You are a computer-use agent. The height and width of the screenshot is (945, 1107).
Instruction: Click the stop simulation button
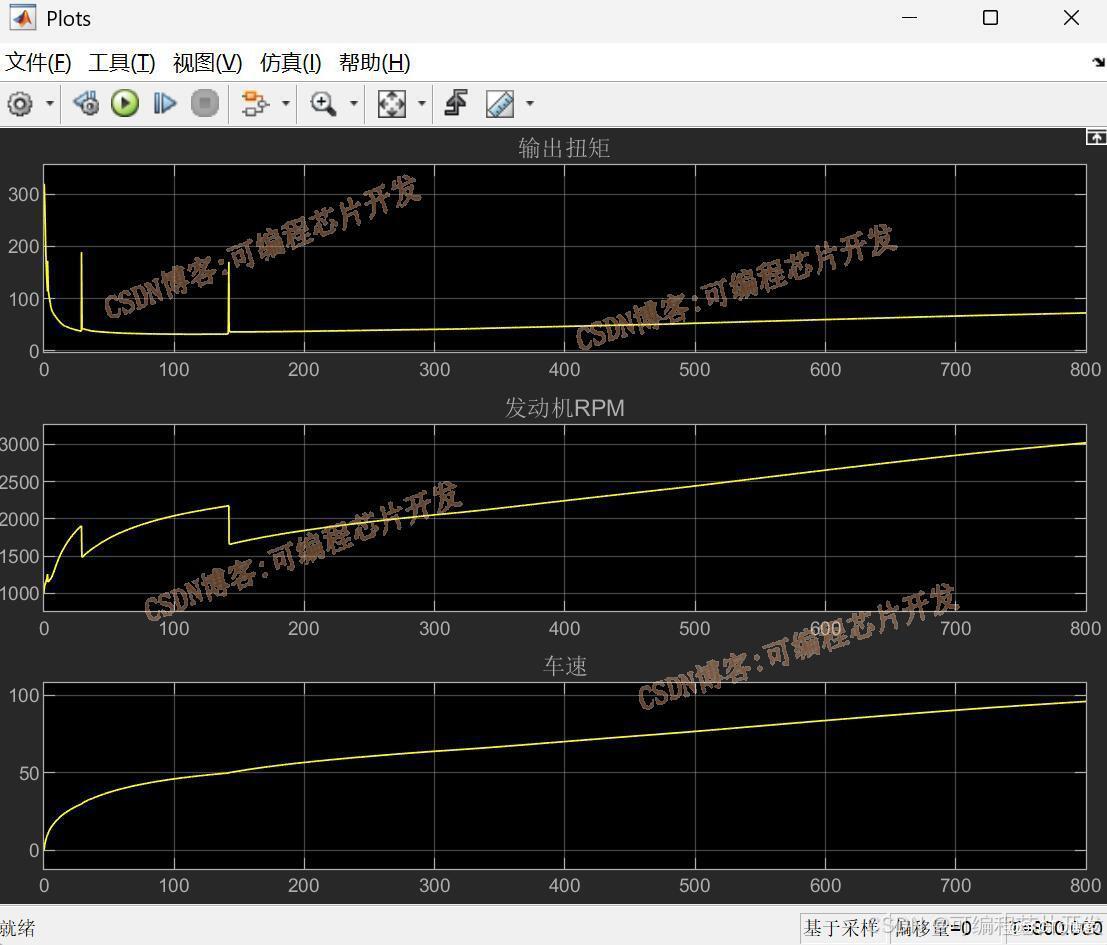click(x=205, y=104)
